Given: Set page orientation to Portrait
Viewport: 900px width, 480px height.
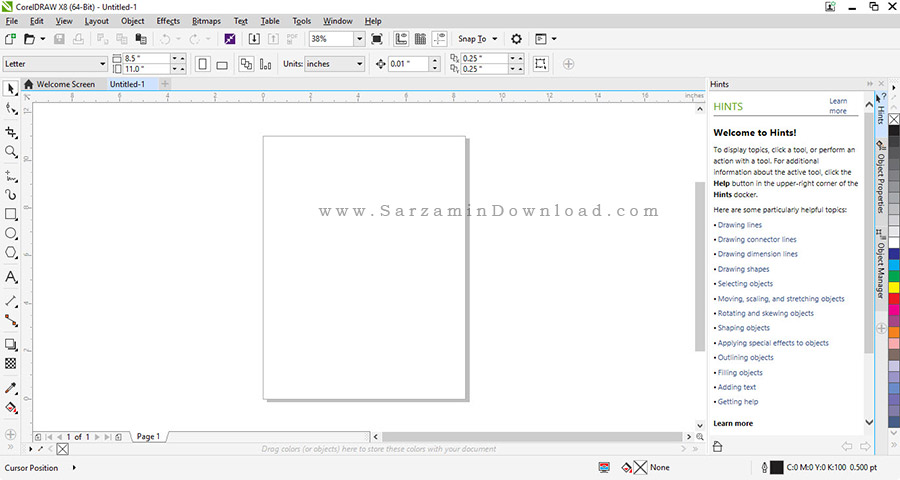Looking at the screenshot, I should 203,64.
